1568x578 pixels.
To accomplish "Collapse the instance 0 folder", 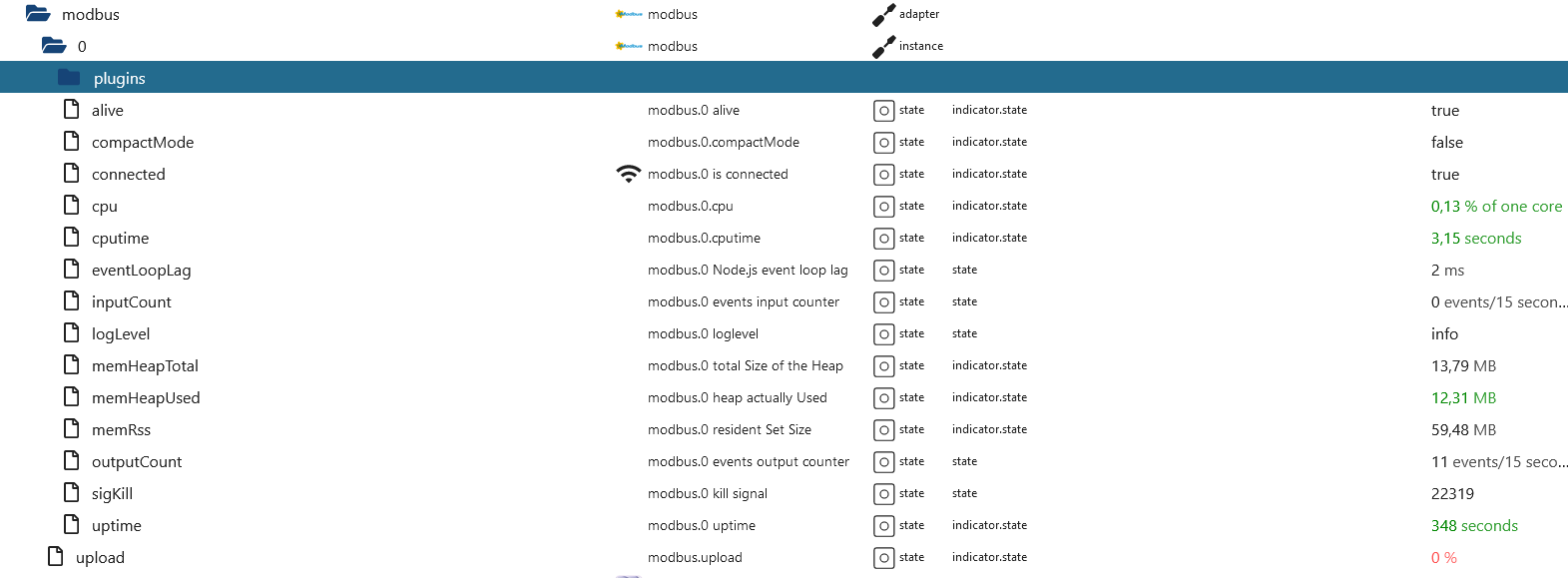I will pyautogui.click(x=54, y=46).
